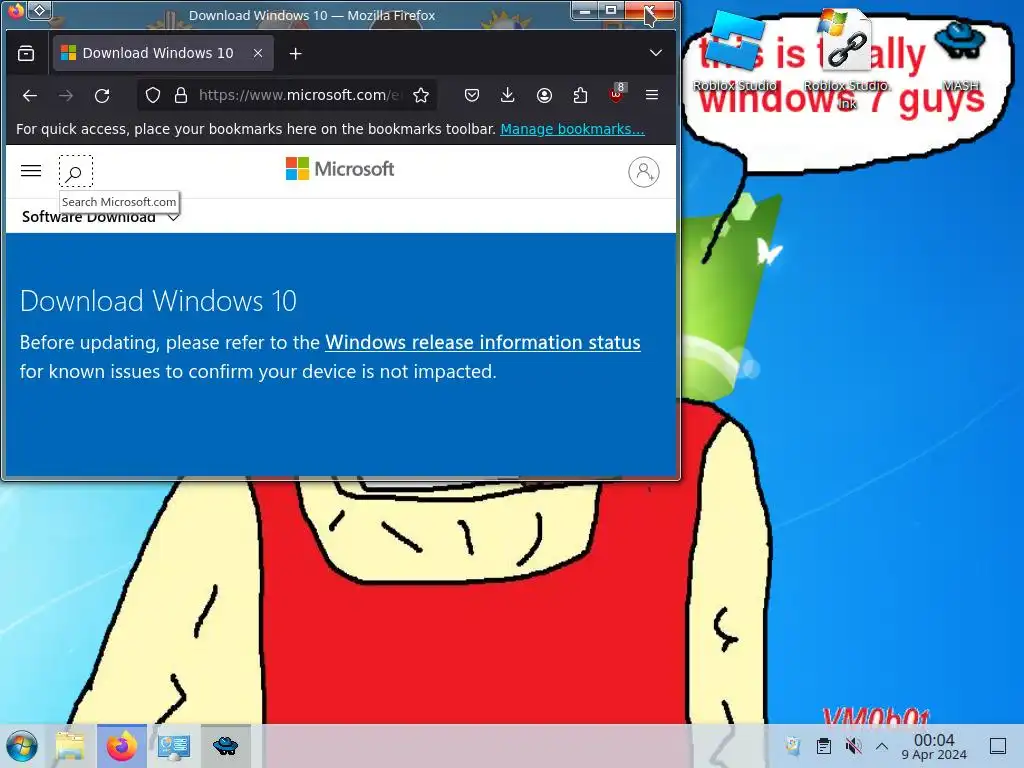Screen dimensions: 1024x768
Task: Open the system settings taskbar icon
Action: click(x=174, y=746)
